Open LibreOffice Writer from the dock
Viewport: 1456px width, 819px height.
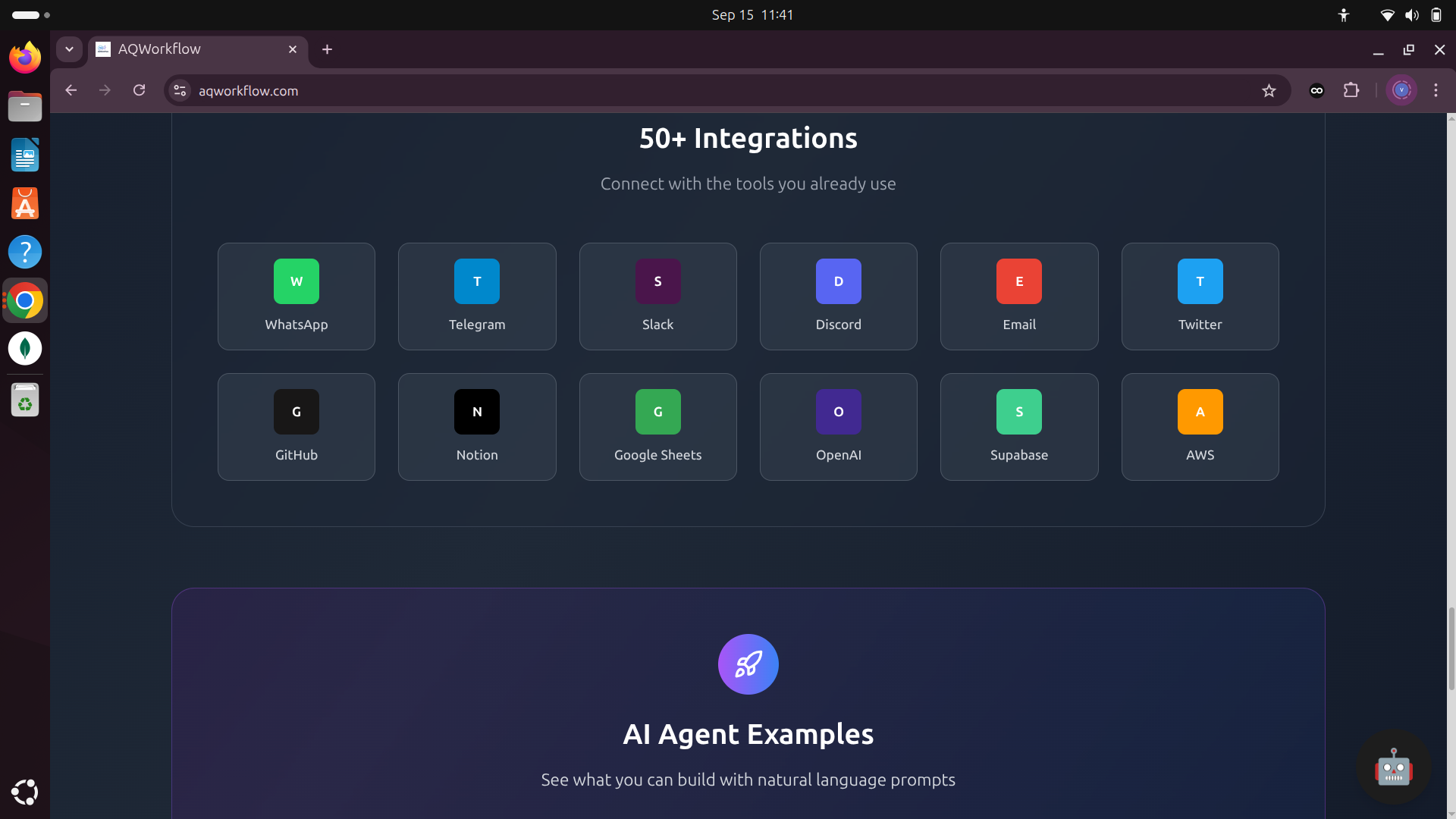click(25, 155)
